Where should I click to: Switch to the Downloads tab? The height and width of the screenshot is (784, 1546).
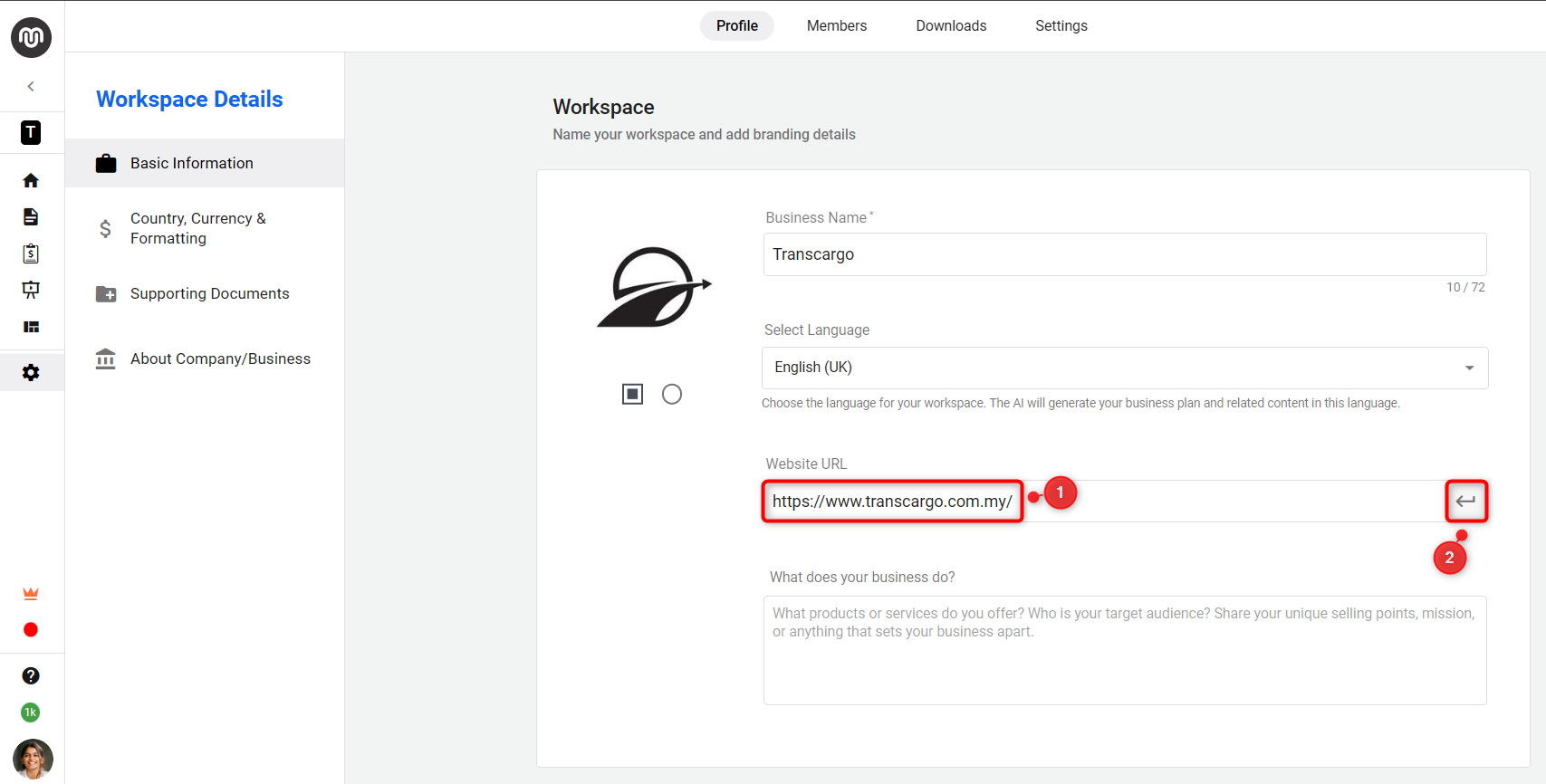951,25
